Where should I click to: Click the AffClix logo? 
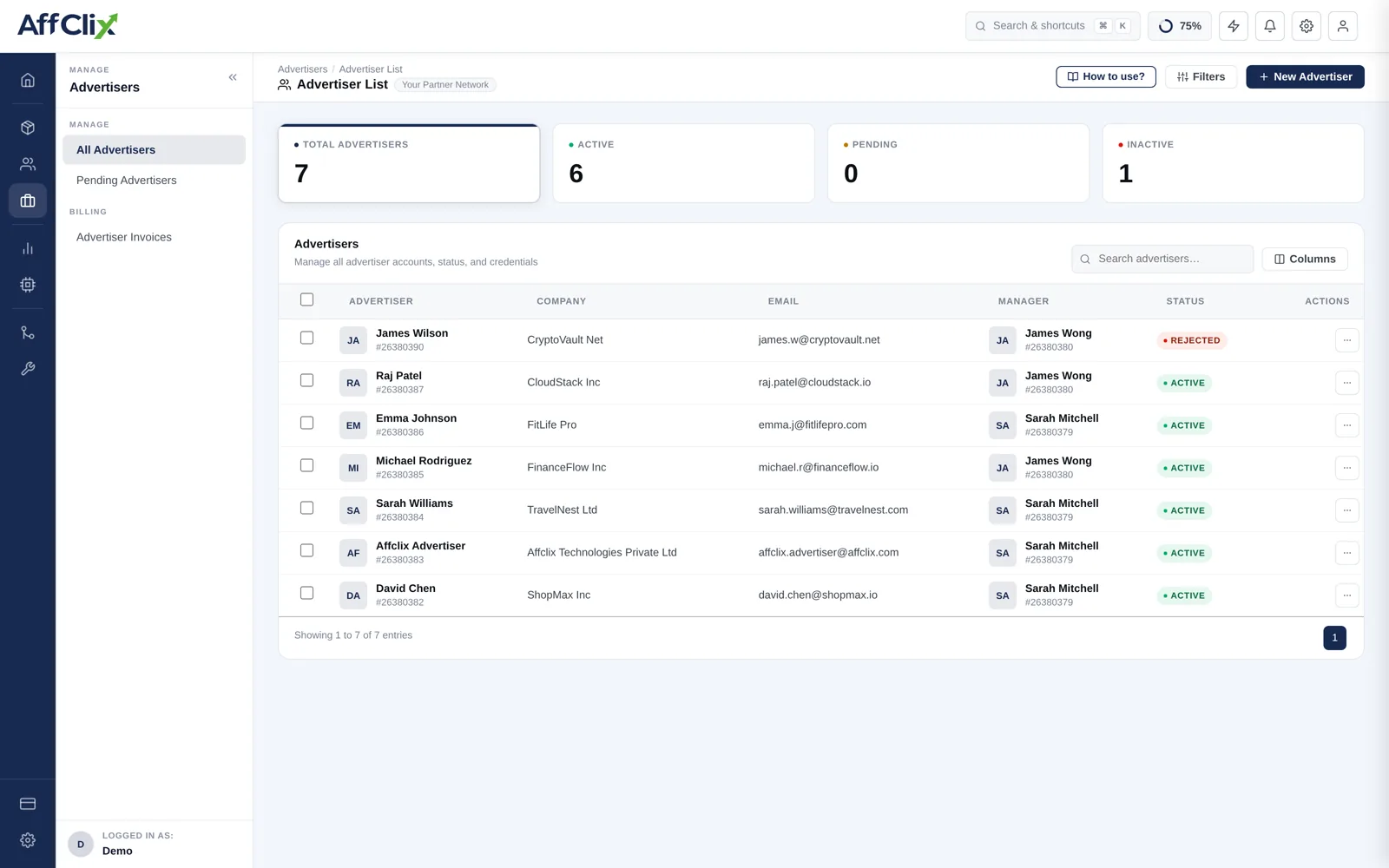tap(68, 25)
